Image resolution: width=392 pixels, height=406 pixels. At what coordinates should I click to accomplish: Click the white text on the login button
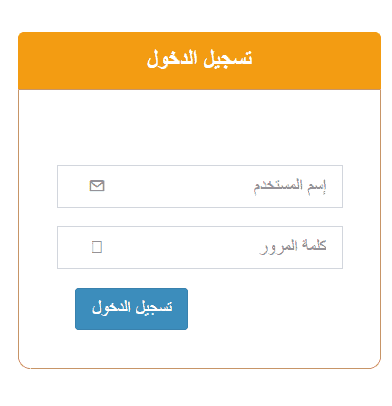click(132, 308)
